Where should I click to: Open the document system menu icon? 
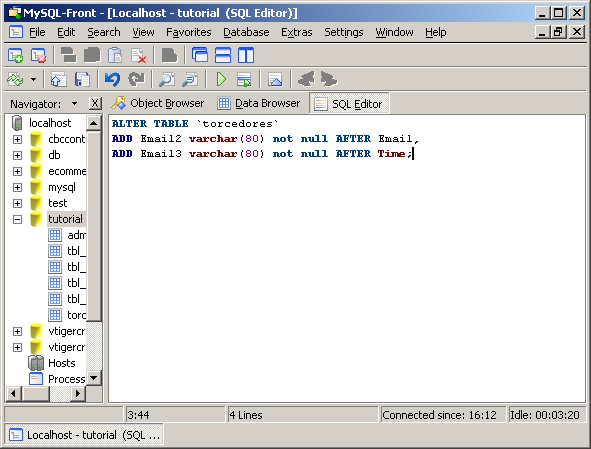(15, 32)
